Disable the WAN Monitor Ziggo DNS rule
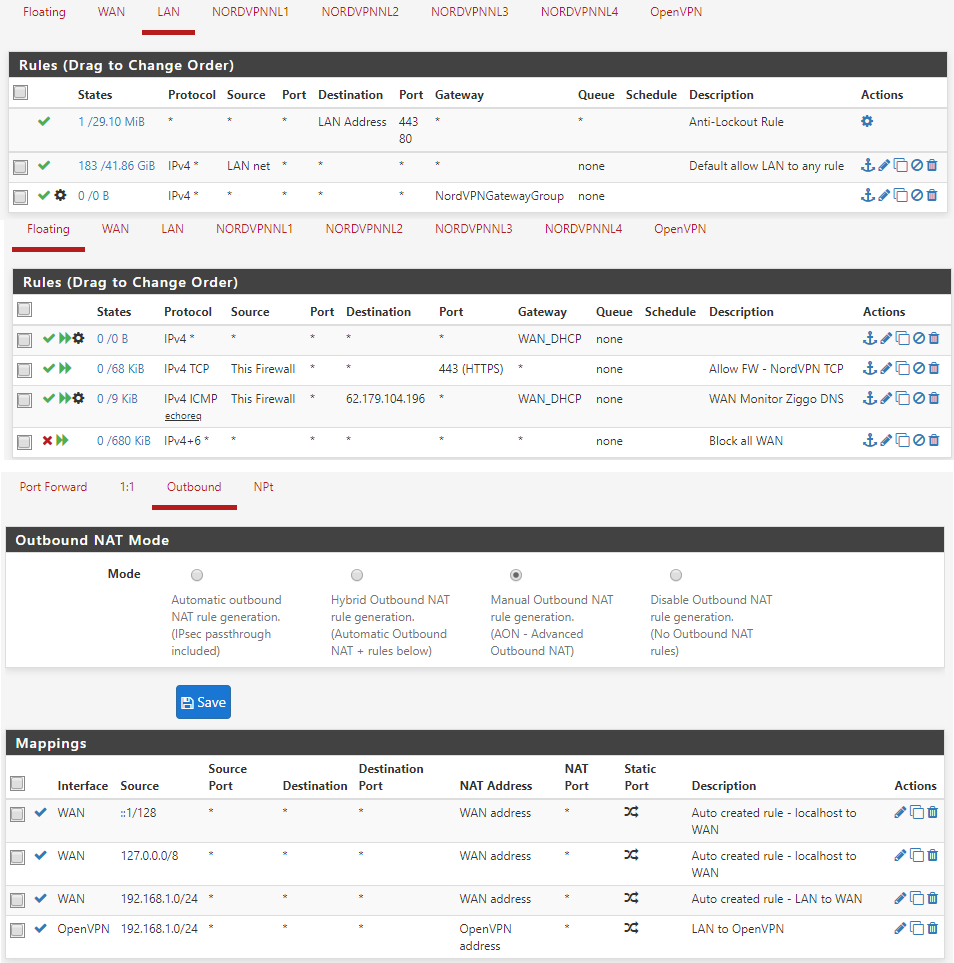Image resolution: width=954 pixels, height=963 pixels. [918, 399]
